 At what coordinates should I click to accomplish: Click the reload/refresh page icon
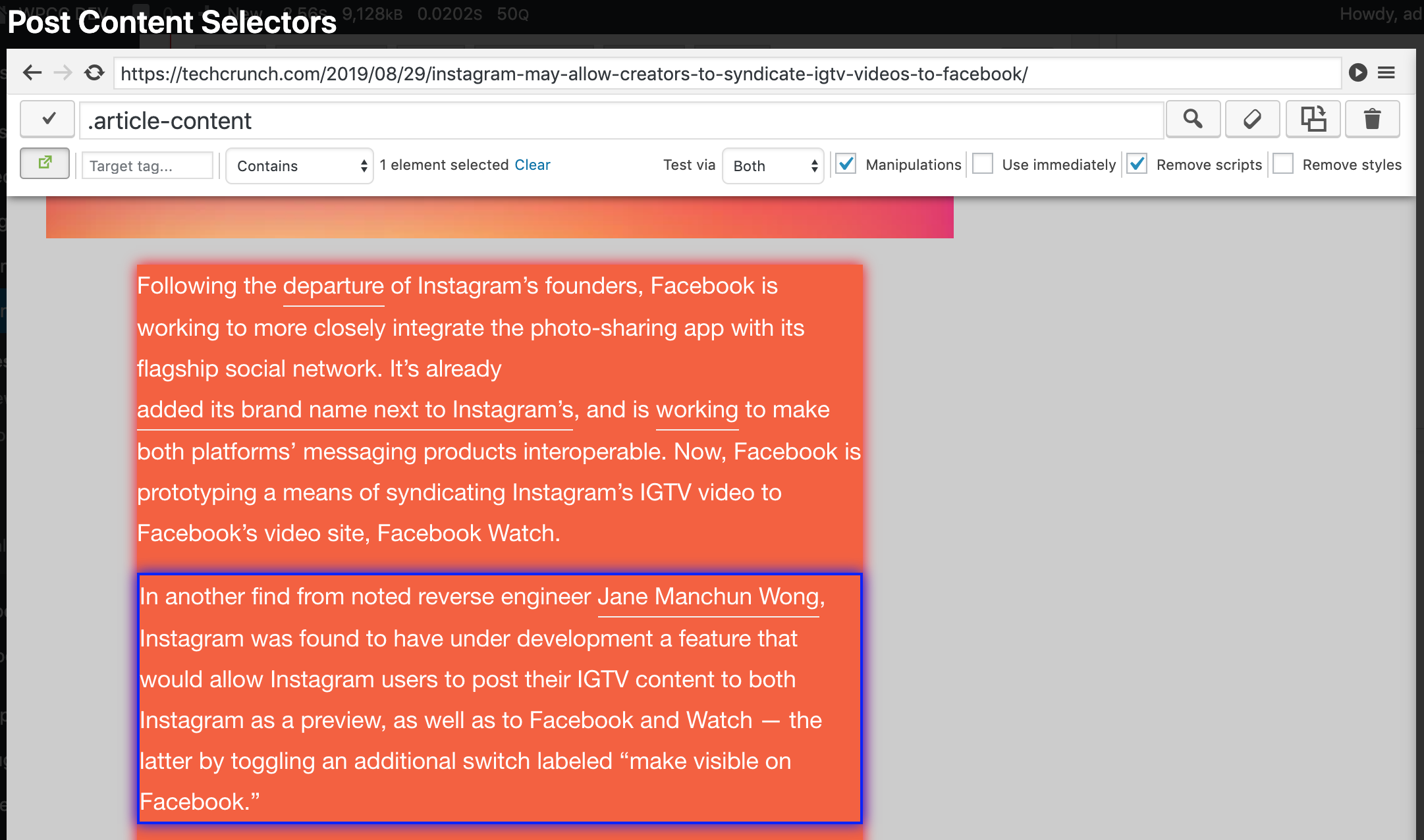point(94,73)
